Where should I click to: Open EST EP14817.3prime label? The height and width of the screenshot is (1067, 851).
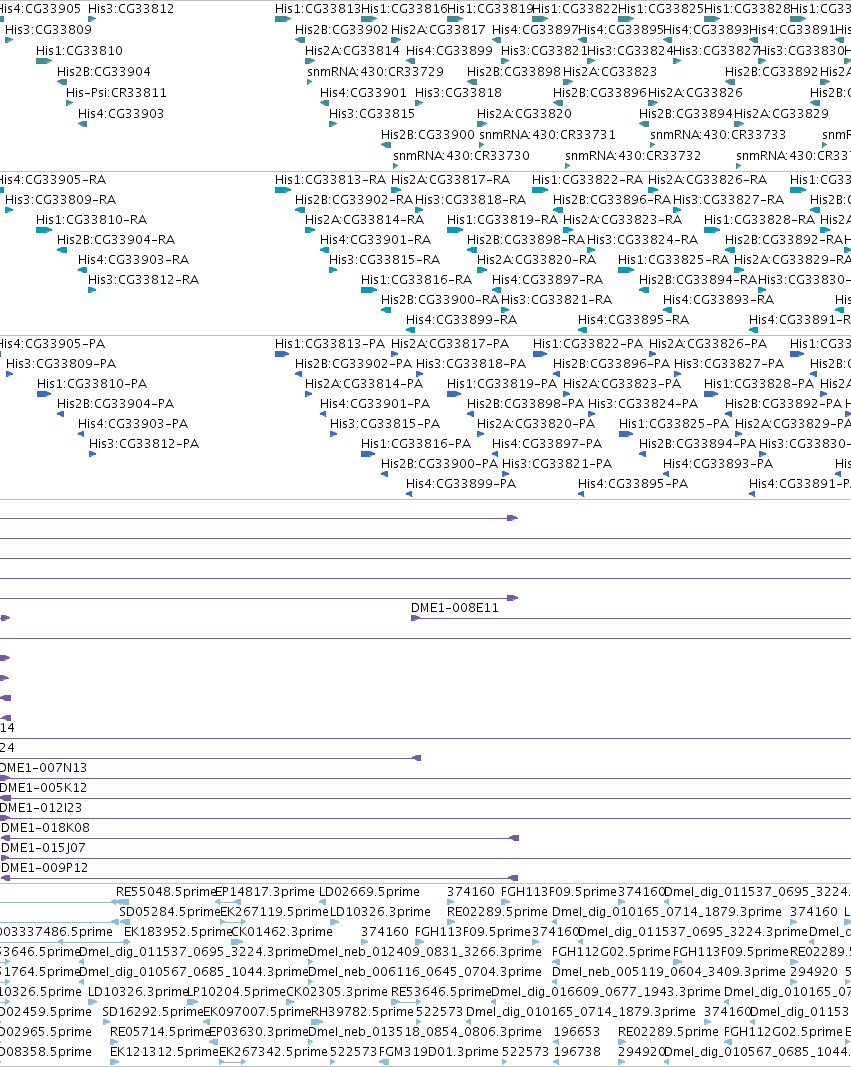coord(265,891)
